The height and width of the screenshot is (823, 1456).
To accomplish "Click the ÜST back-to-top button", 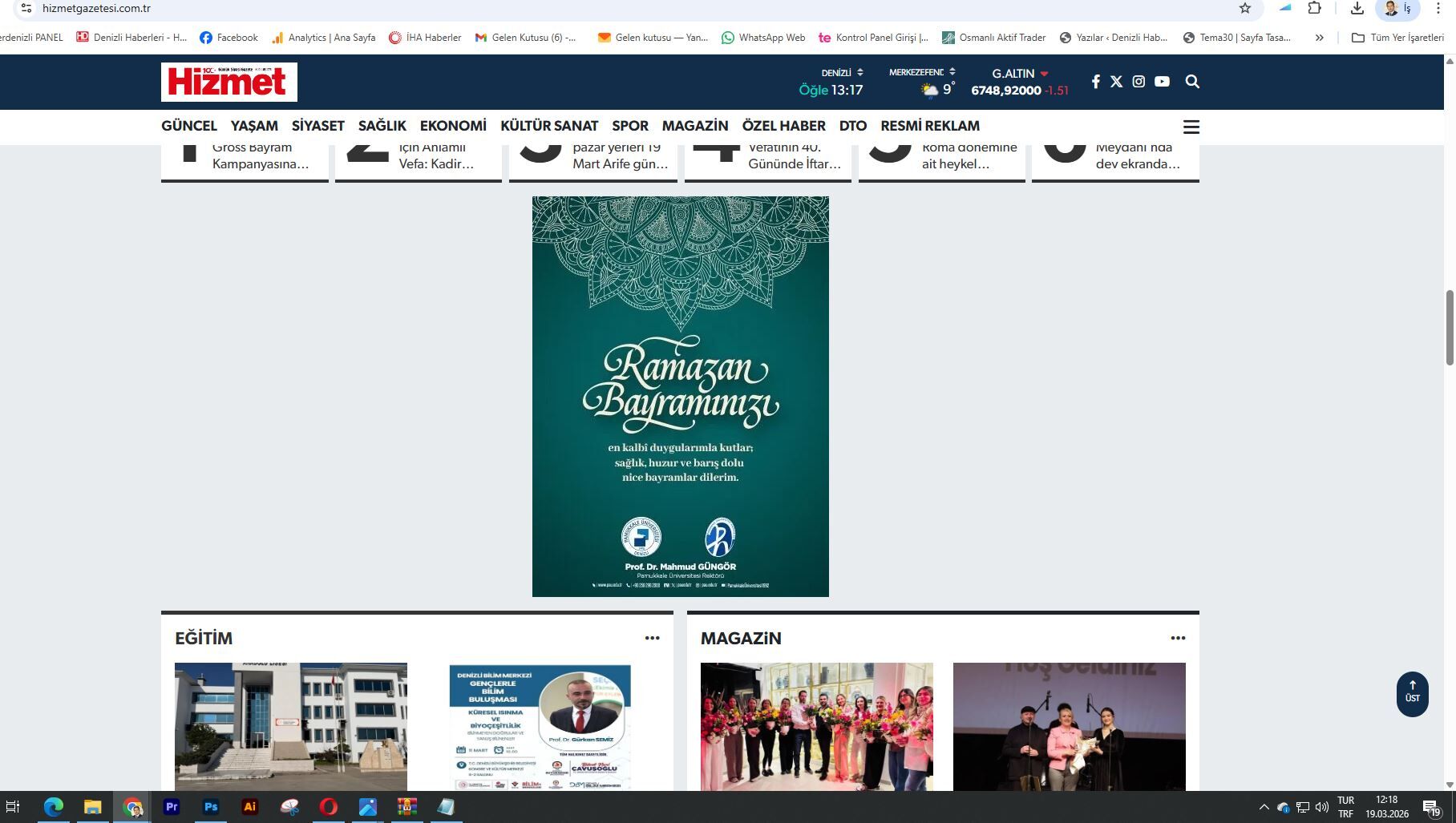I will pyautogui.click(x=1412, y=693).
